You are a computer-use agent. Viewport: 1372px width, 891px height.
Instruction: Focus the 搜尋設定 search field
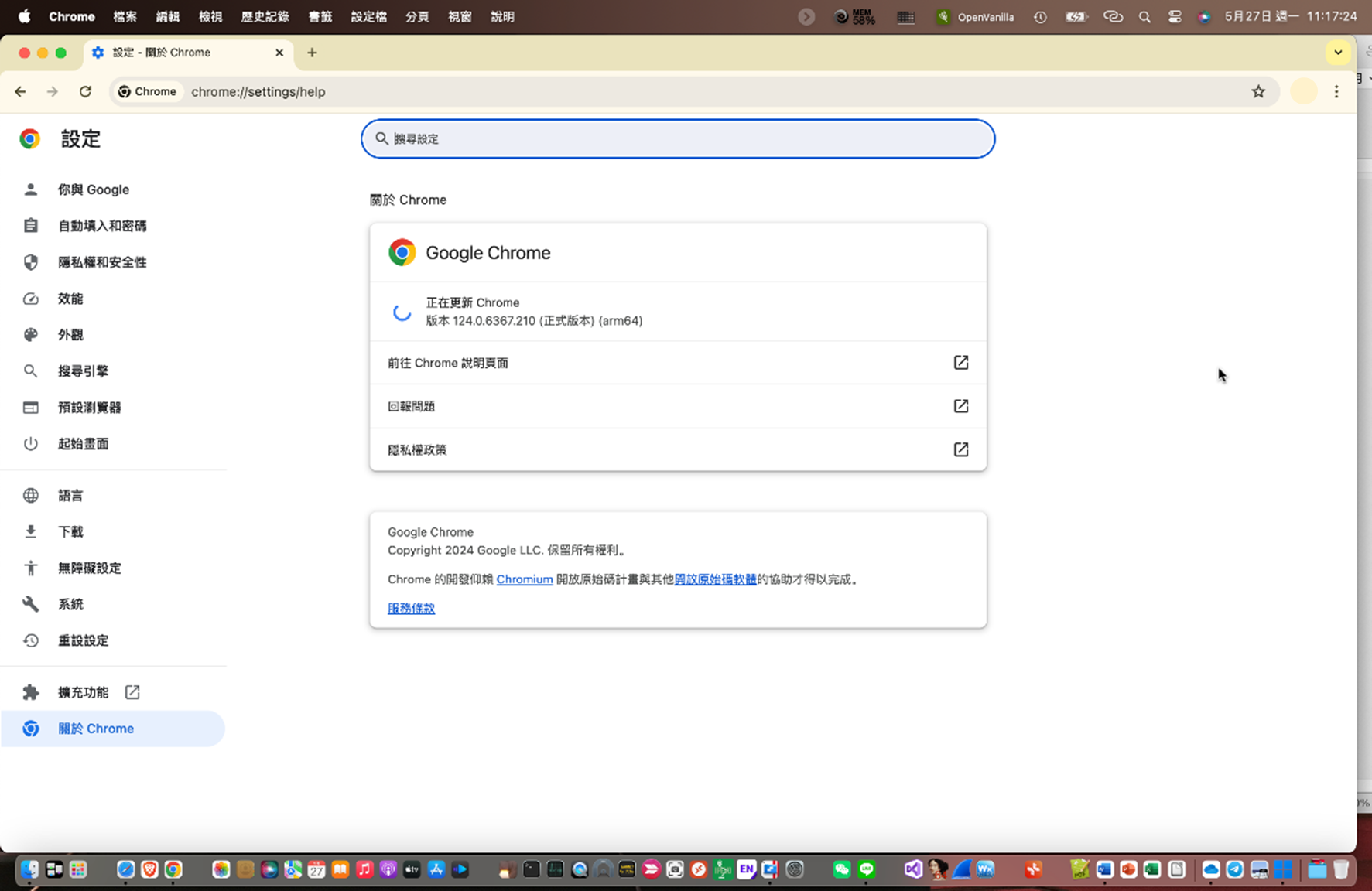[x=678, y=138]
